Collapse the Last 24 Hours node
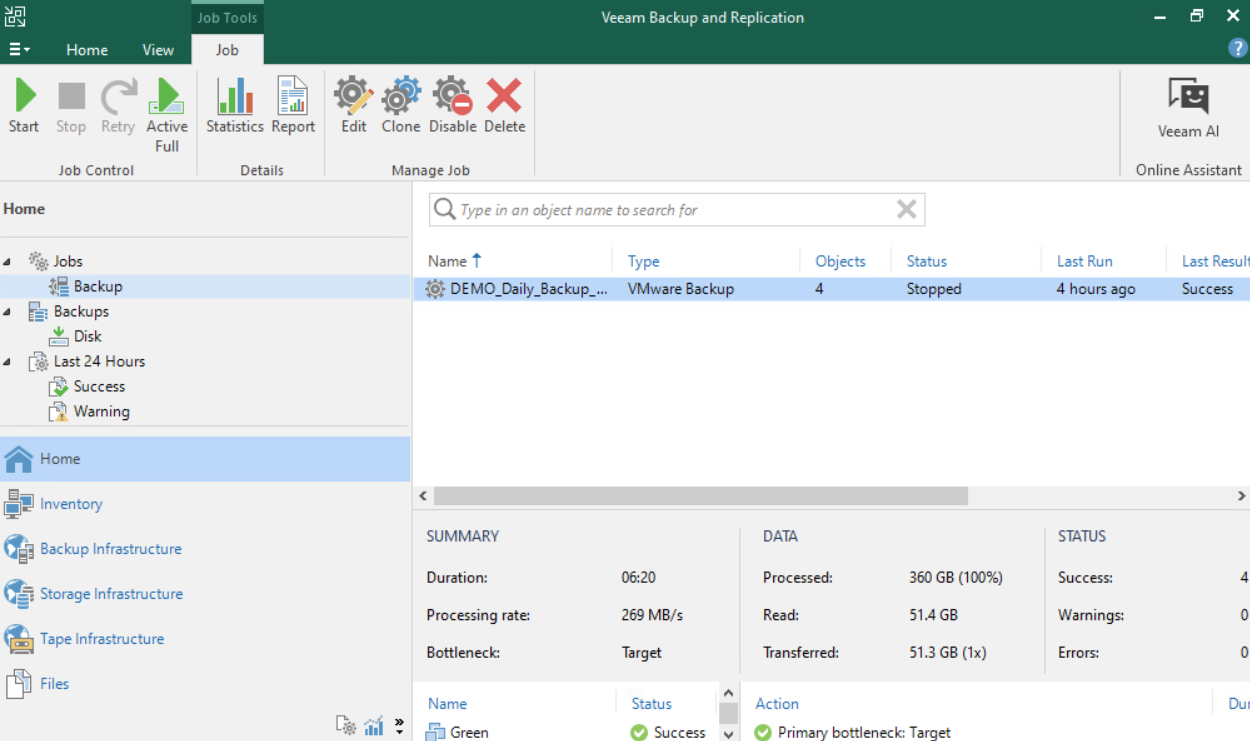 [8, 362]
